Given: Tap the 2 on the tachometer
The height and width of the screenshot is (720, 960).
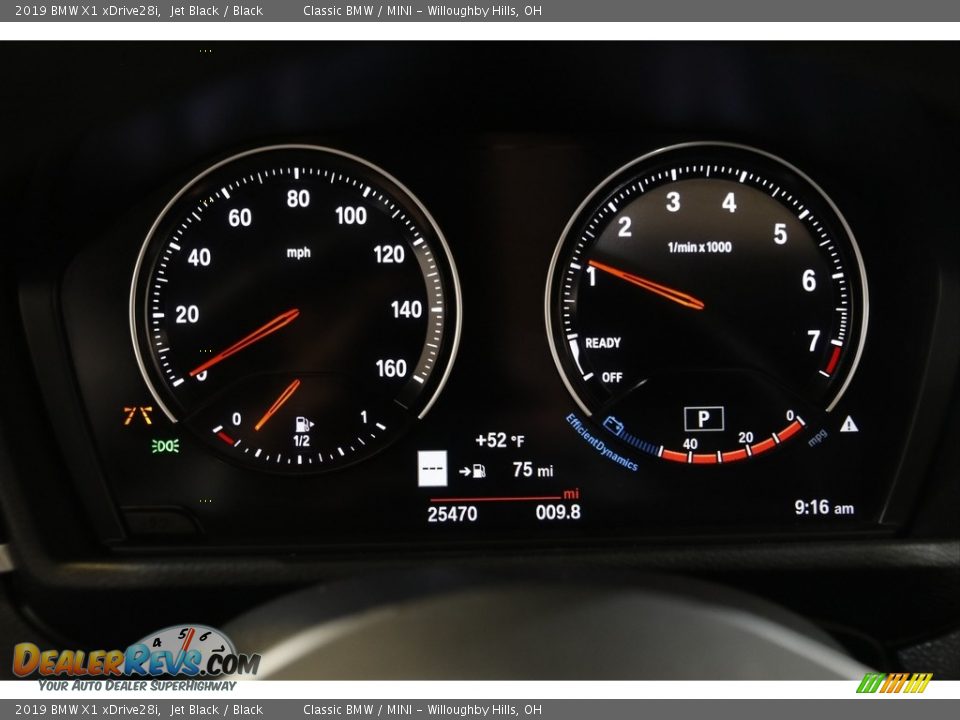Looking at the screenshot, I should pos(624,227).
